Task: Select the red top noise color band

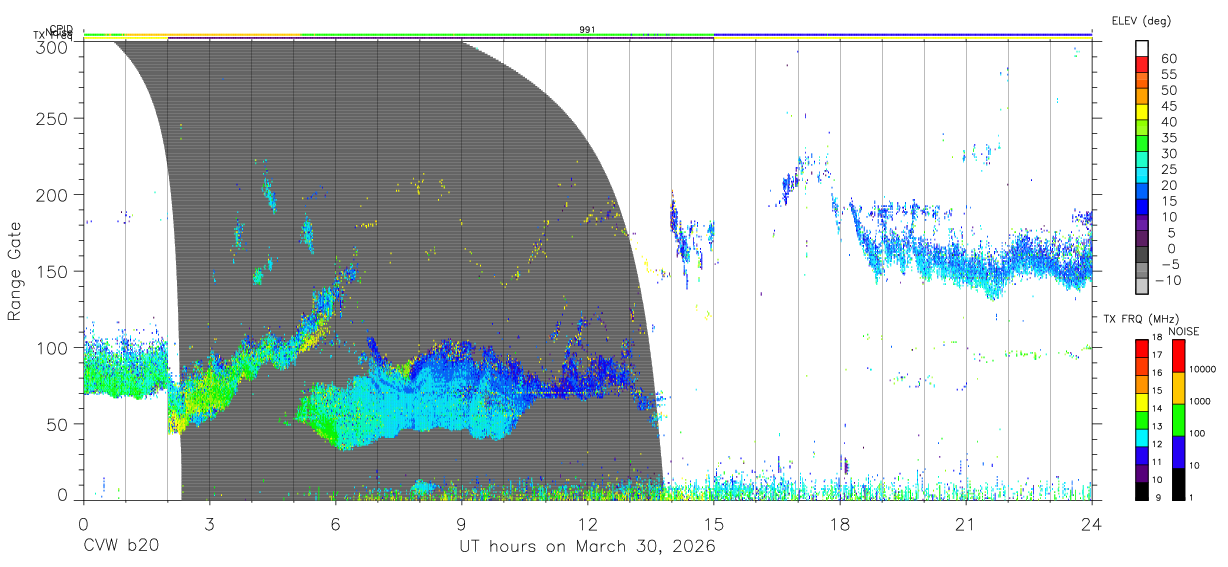Action: (1177, 356)
